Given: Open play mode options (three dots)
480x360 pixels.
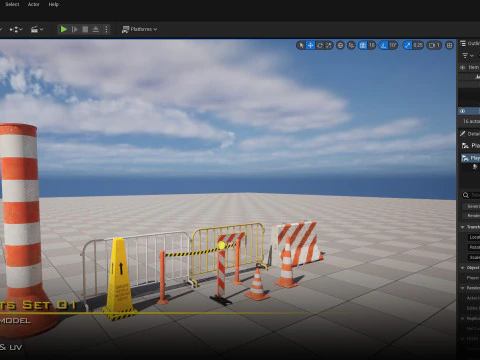Looking at the screenshot, I should [x=106, y=29].
